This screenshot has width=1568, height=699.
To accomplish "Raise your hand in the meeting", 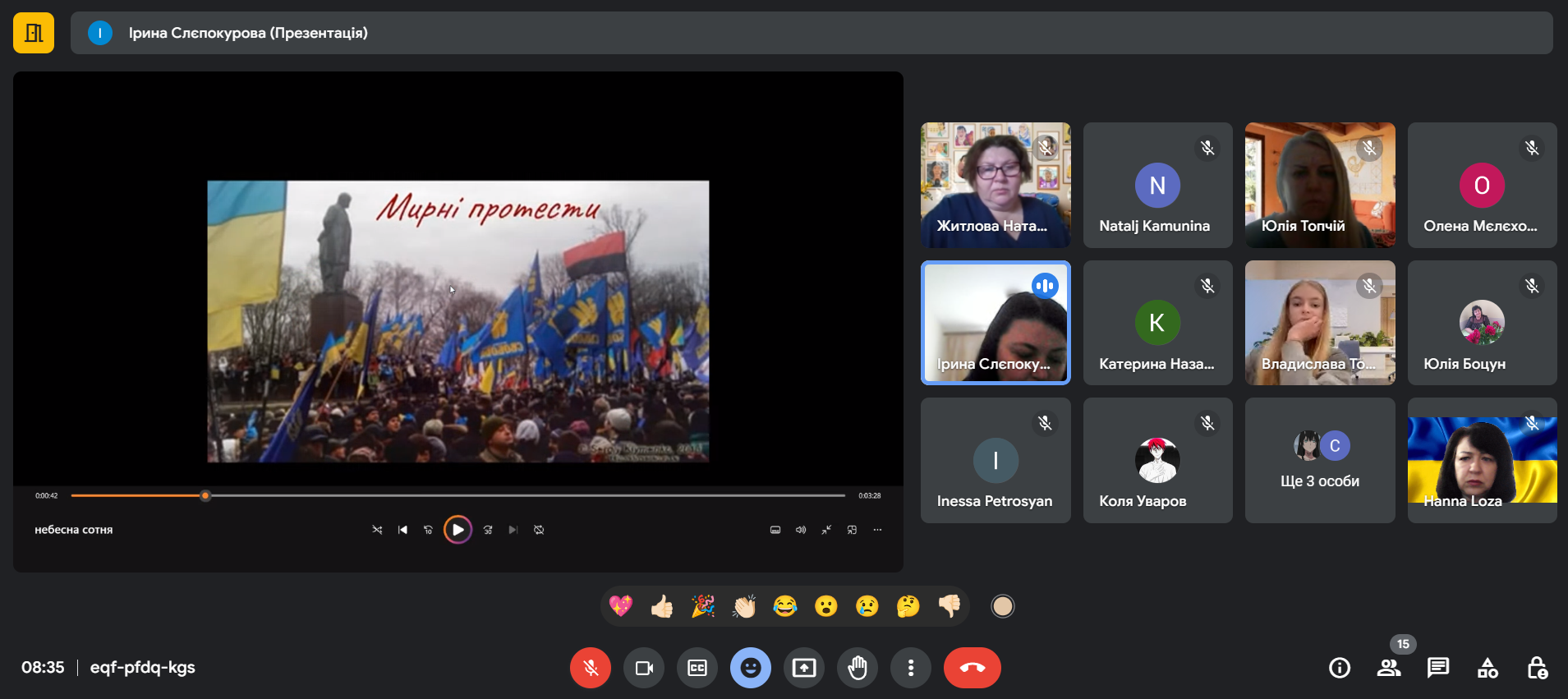I will pyautogui.click(x=857, y=668).
